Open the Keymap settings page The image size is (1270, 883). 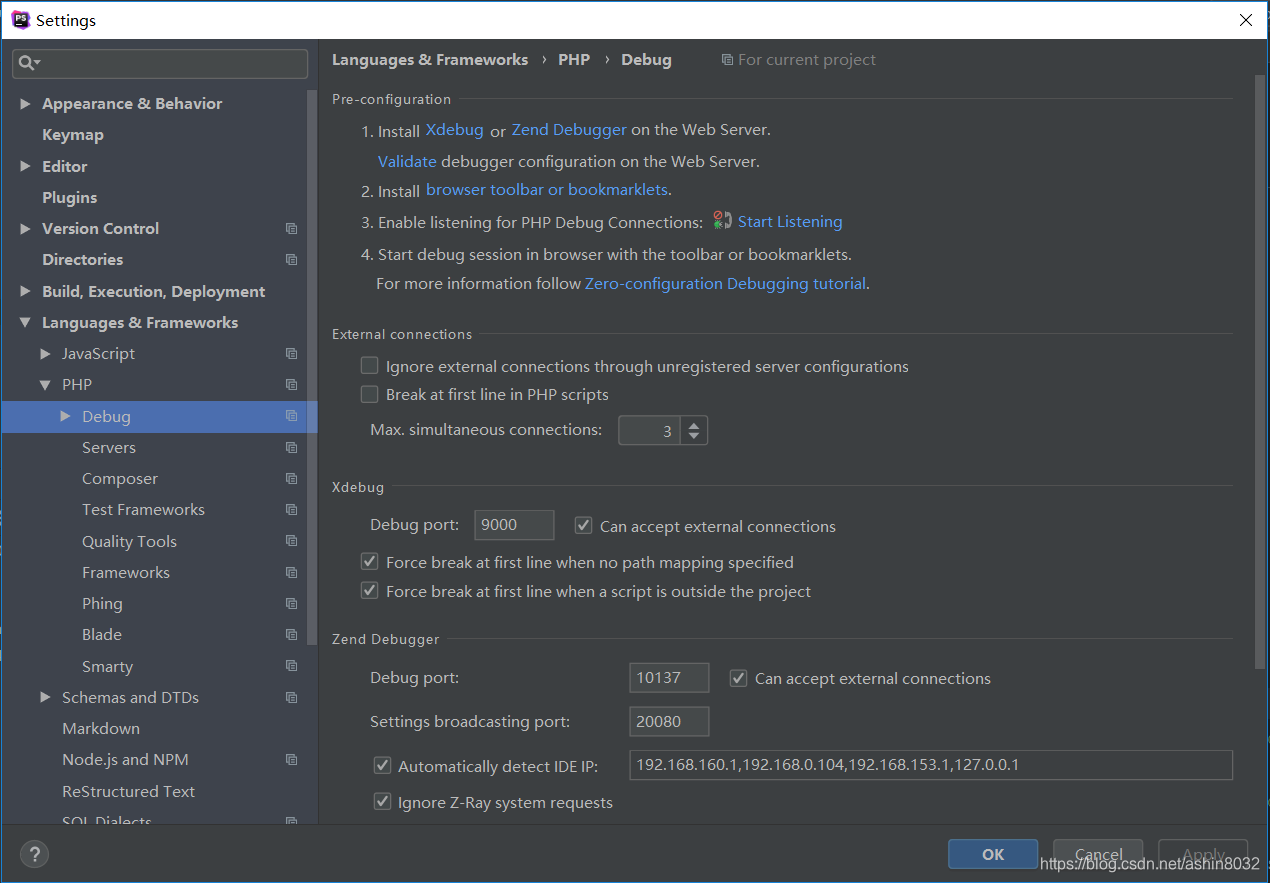(73, 135)
